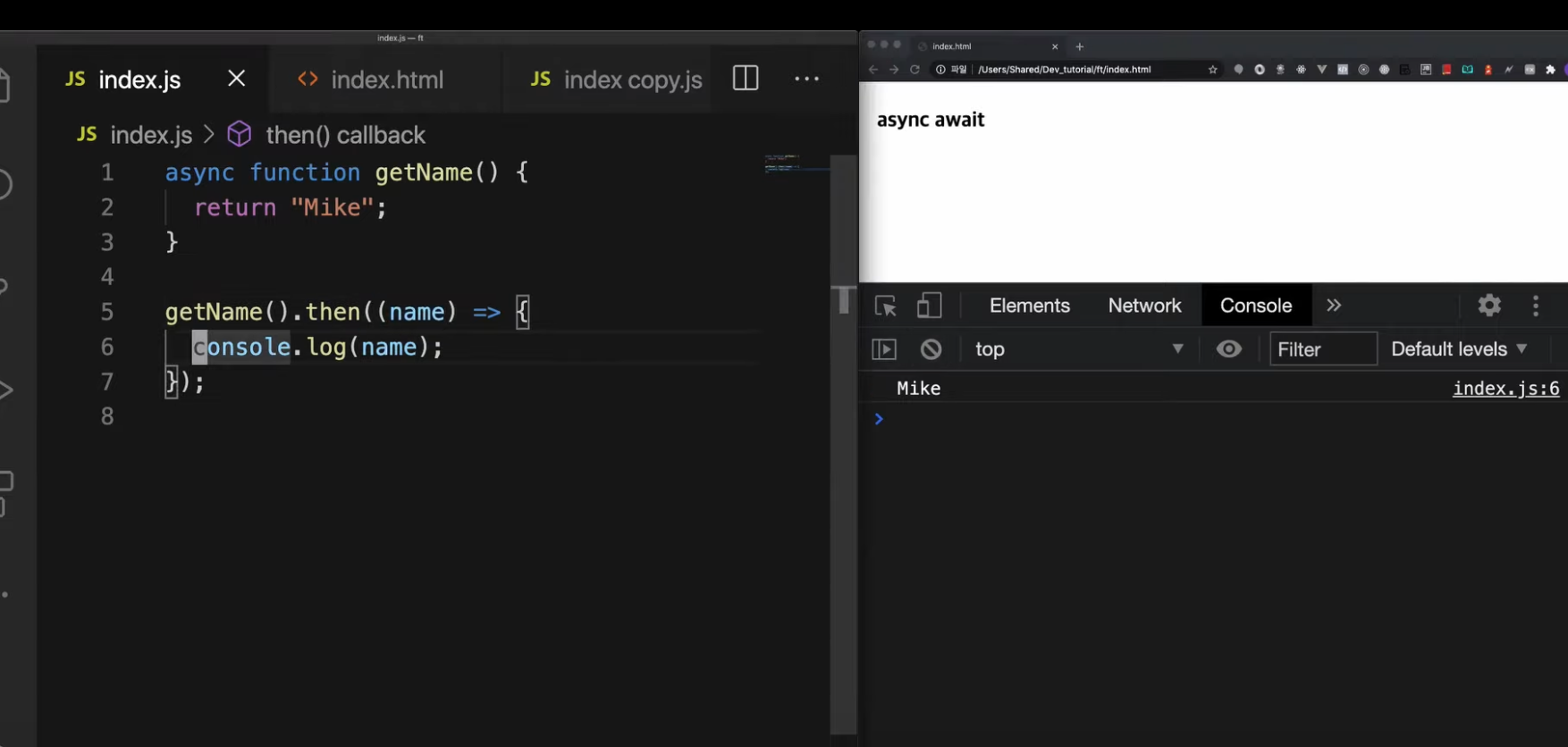This screenshot has width=1568, height=747.
Task: Switch to the index copy.js editor tab
Action: coord(617,80)
